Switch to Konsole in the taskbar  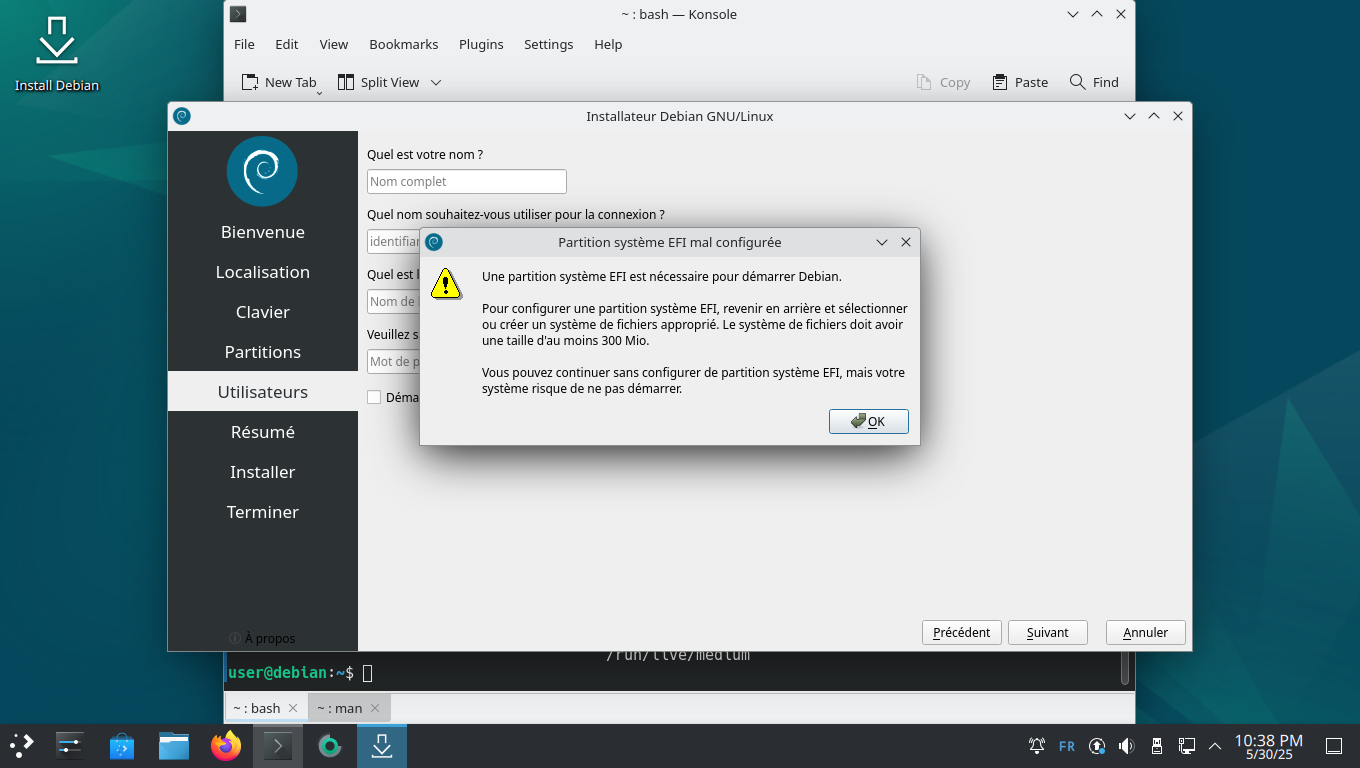pyautogui.click(x=278, y=745)
